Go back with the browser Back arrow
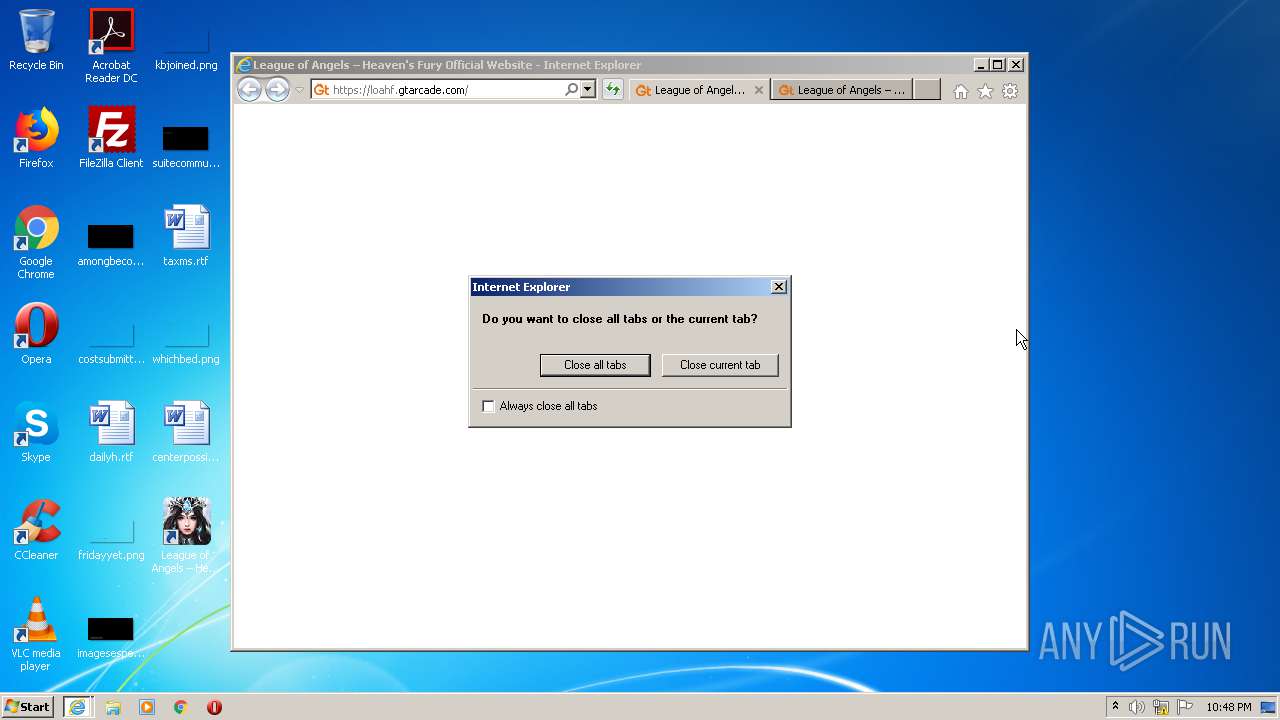Viewport: 1280px width, 720px height. tap(249, 90)
